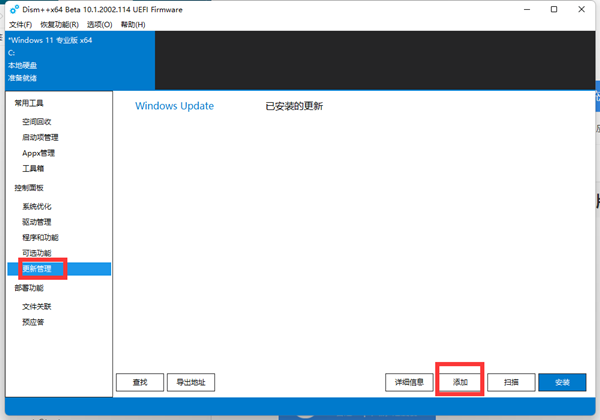The width and height of the screenshot is (600, 420).
Task: Click the 部署功能 section header
Action: pos(29,288)
